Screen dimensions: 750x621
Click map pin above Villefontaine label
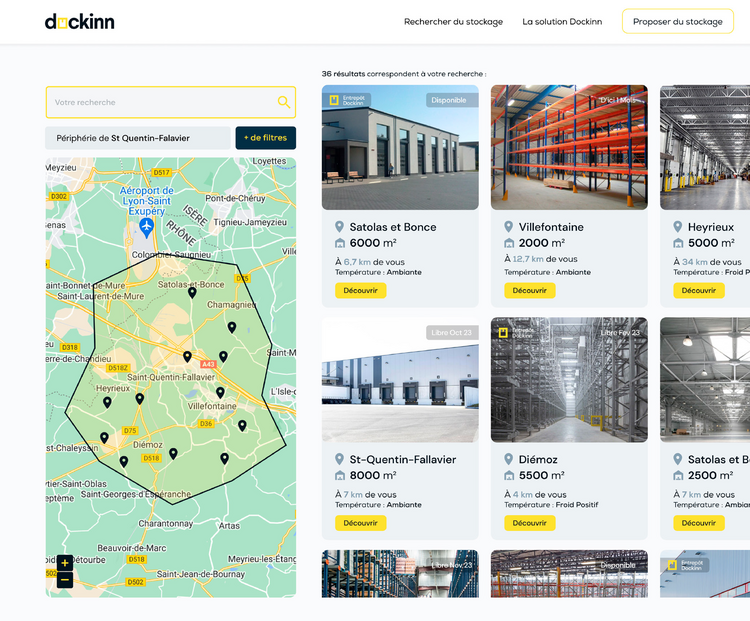tap(220, 392)
